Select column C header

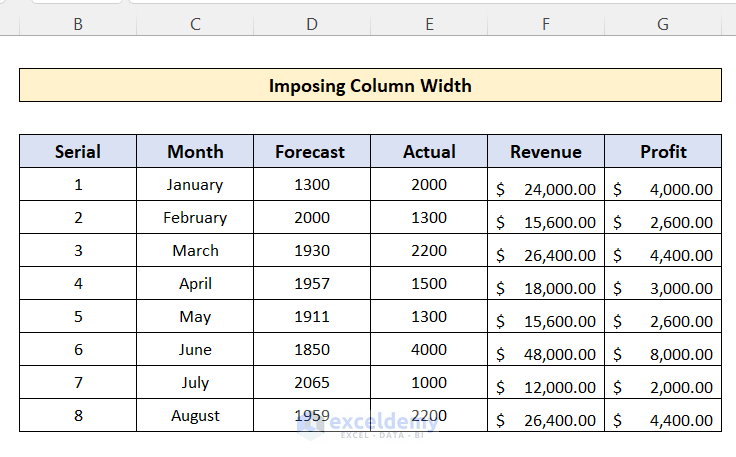(195, 24)
